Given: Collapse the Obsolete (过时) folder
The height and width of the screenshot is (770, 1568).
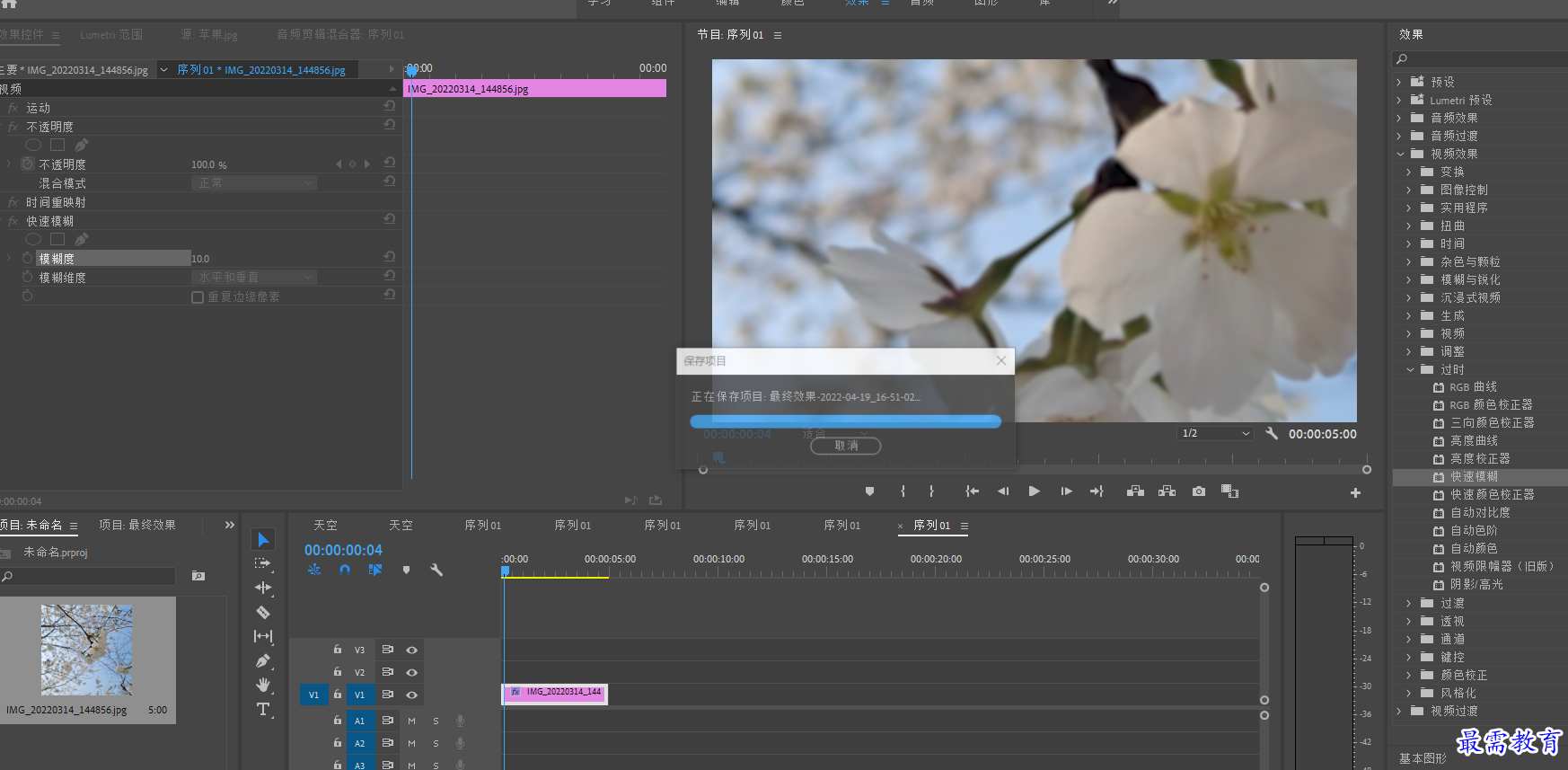Looking at the screenshot, I should (x=1410, y=369).
